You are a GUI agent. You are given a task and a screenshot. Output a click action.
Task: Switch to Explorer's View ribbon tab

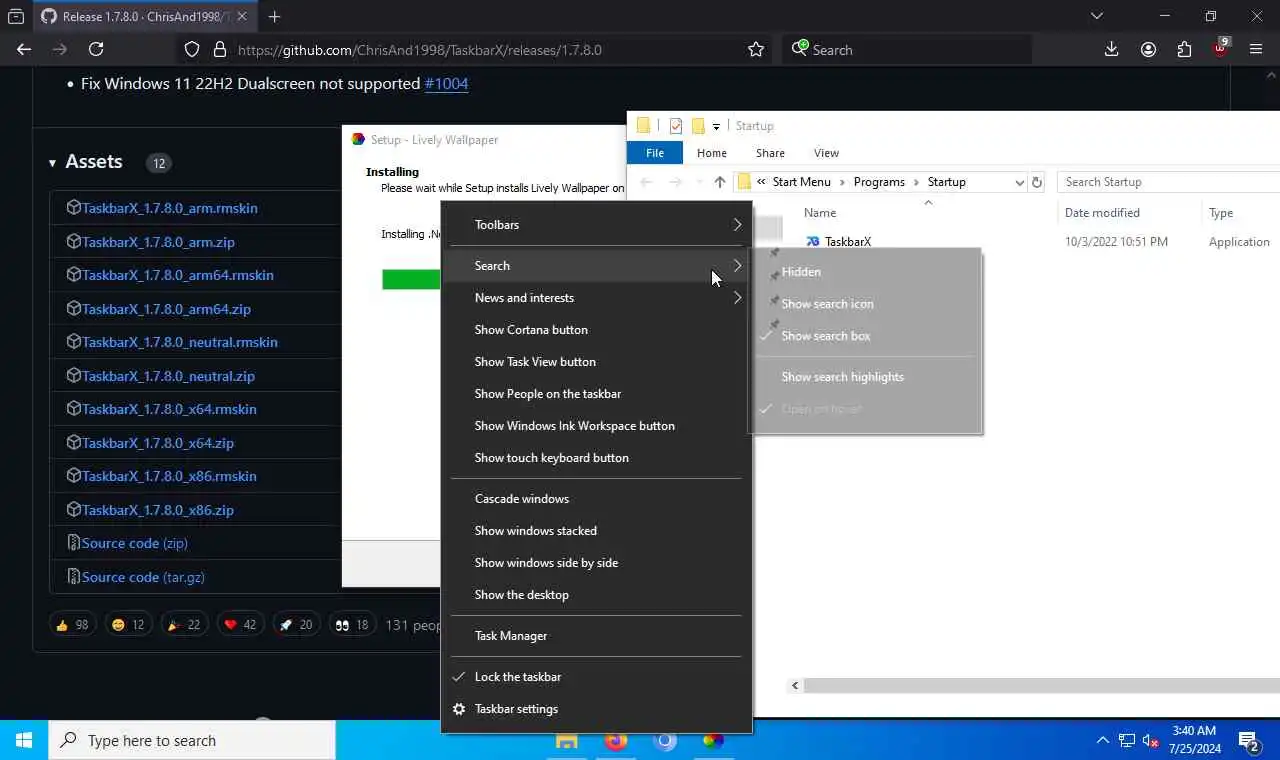[826, 153]
